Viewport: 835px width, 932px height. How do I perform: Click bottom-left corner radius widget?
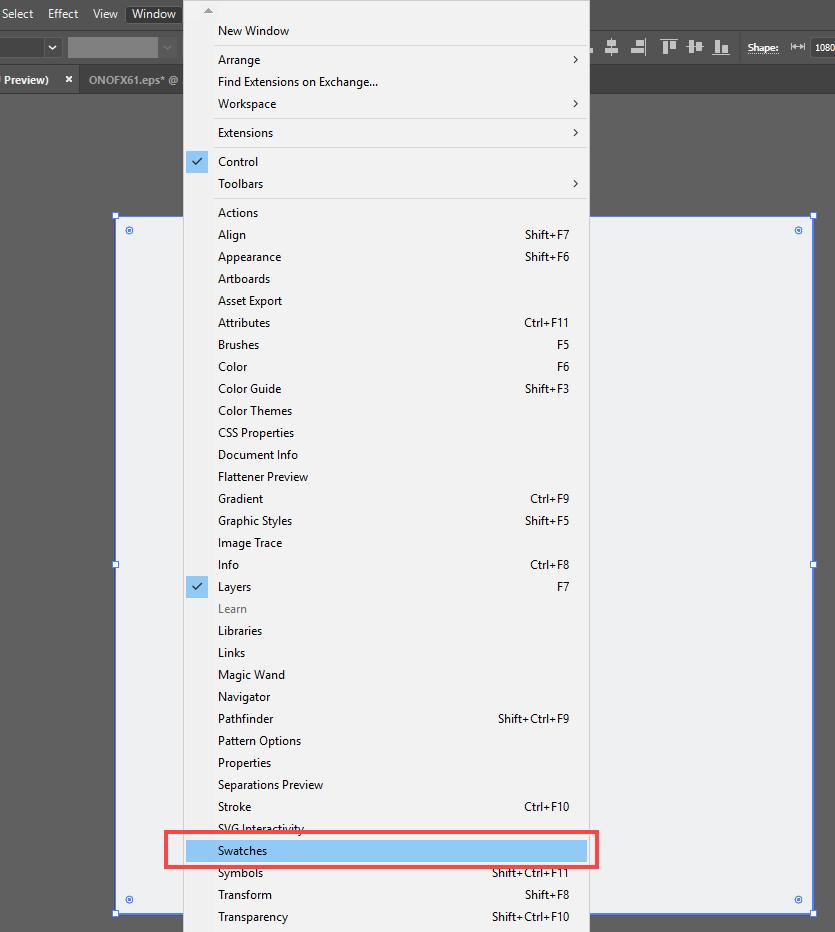(130, 900)
